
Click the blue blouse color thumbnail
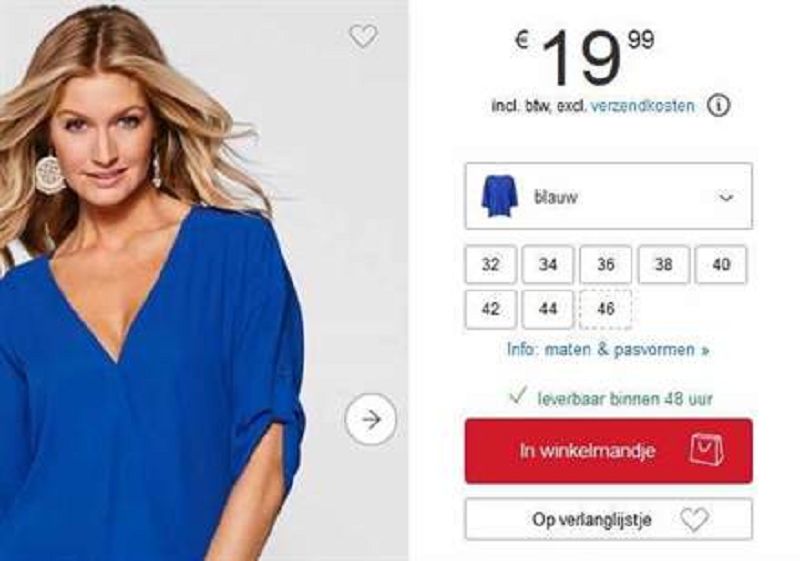point(498,196)
